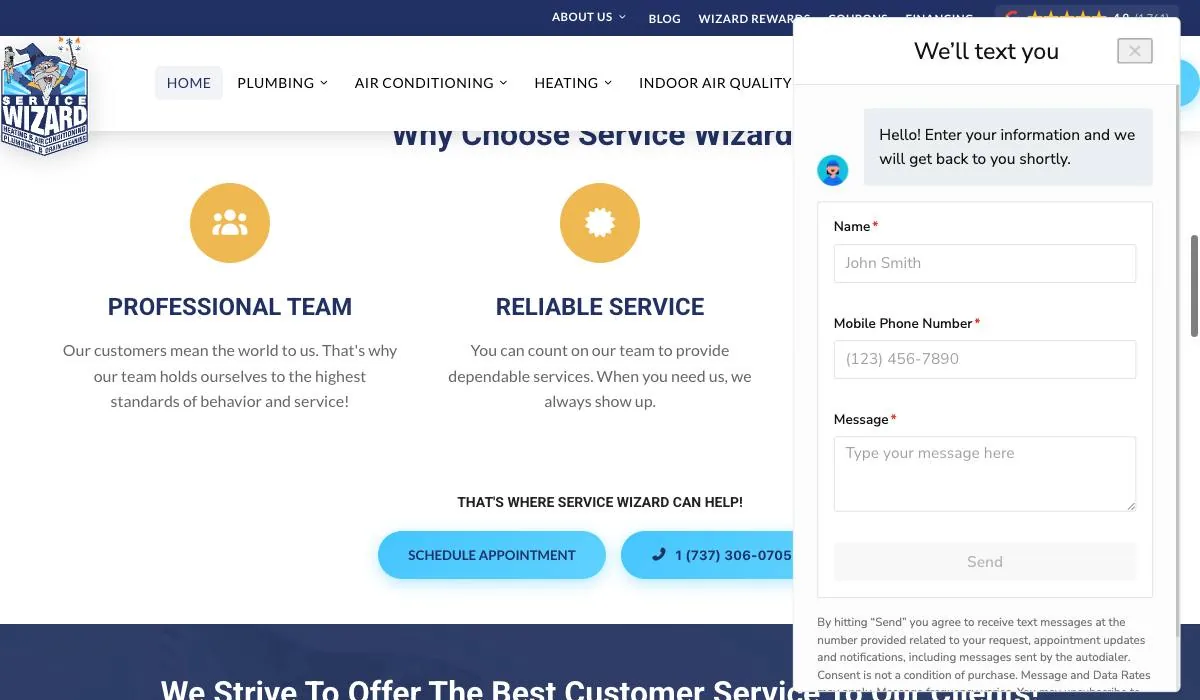This screenshot has width=1200, height=700.
Task: Close the We'll text you widget
Action: 1135,51
